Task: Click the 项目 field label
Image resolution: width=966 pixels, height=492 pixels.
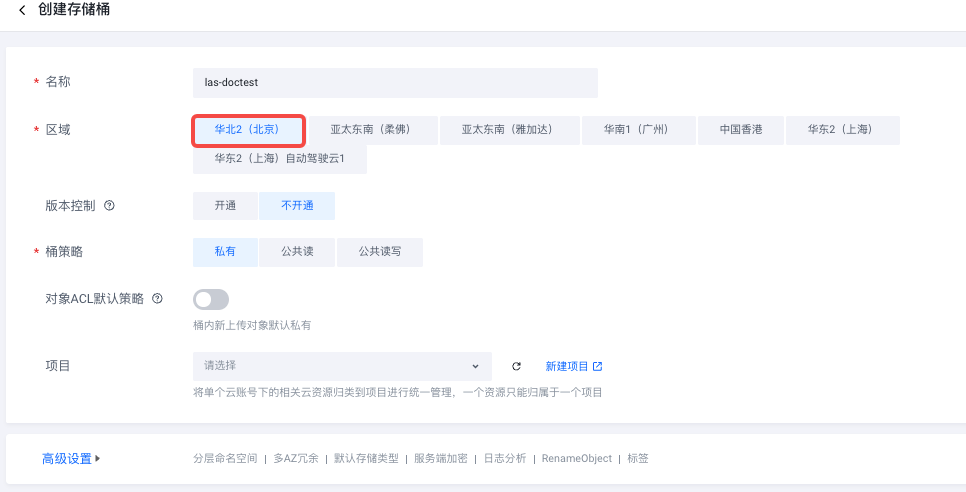Action: pos(58,366)
